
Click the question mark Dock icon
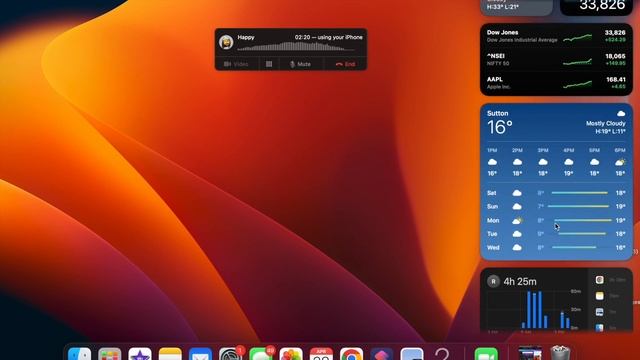442,354
